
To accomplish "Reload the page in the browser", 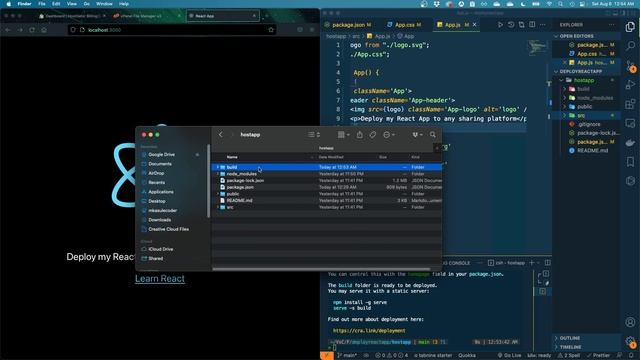I will pos(32,30).
